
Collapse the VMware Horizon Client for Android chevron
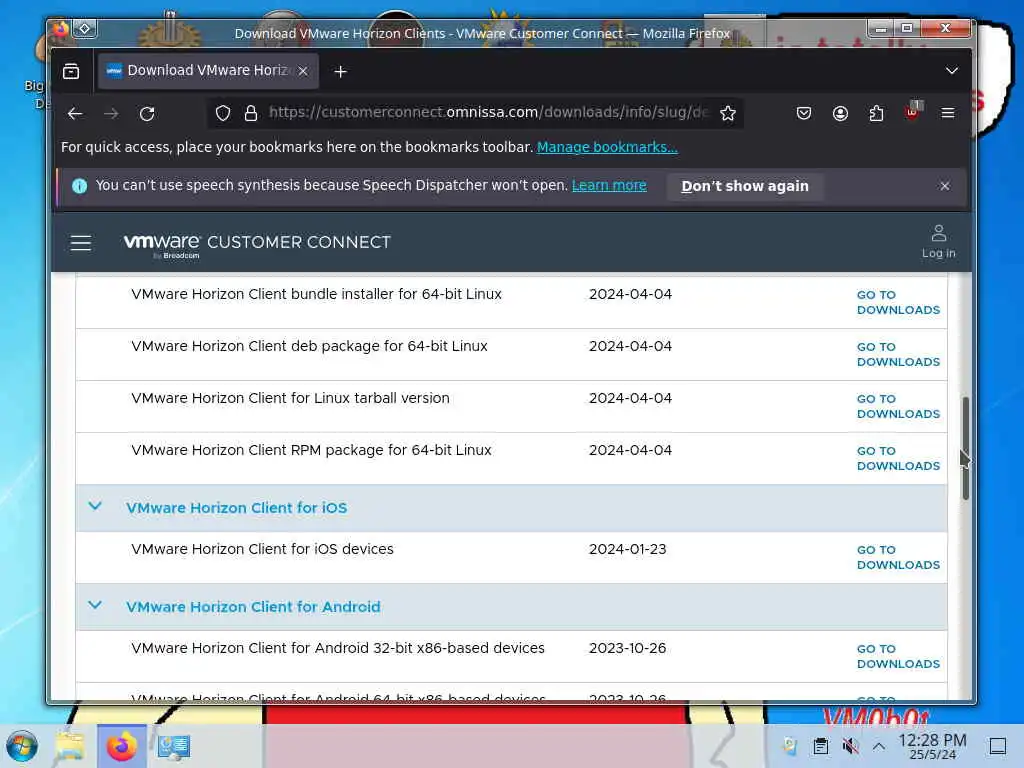click(x=95, y=605)
